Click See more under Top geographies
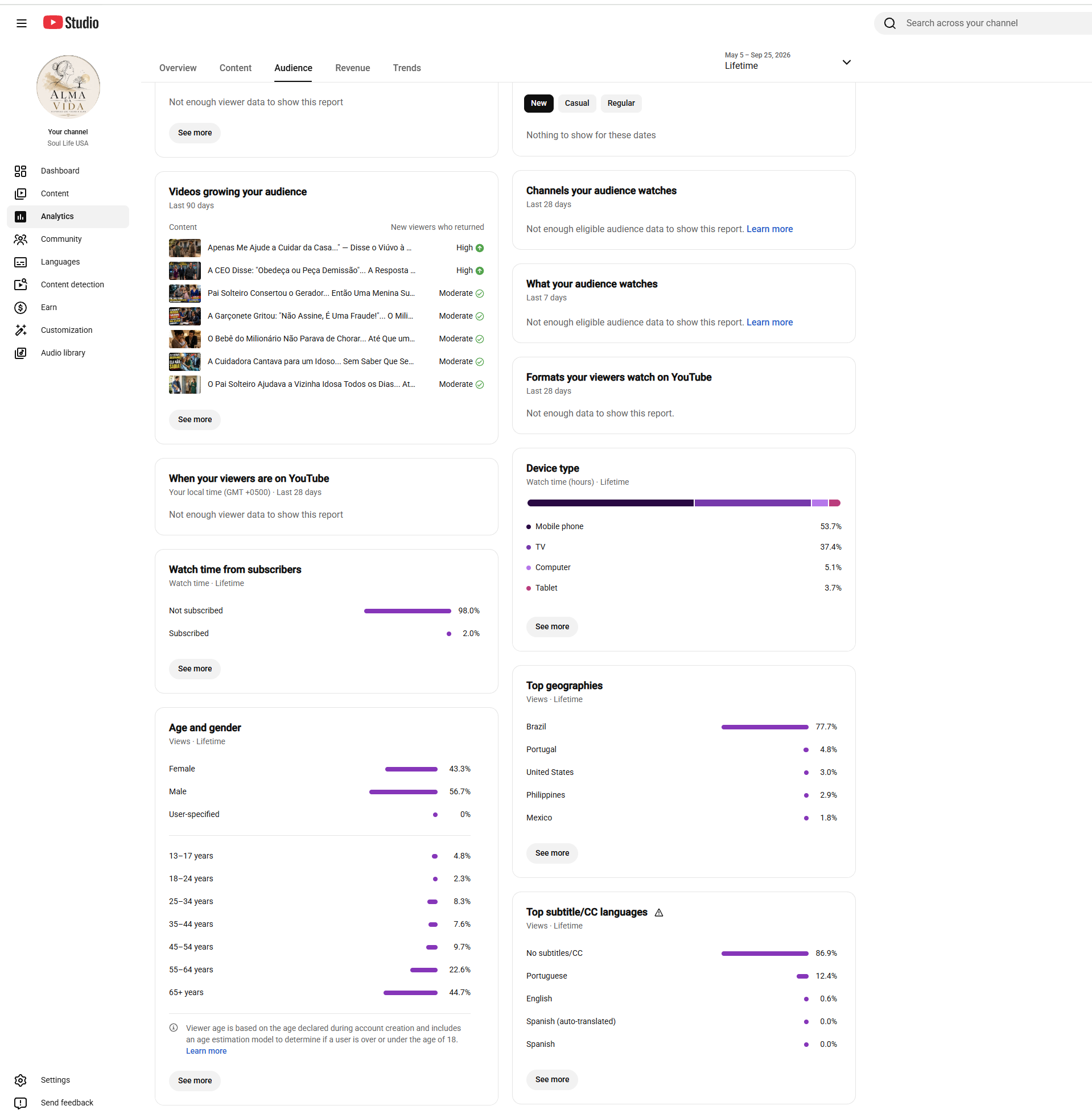Image resolution: width=1092 pixels, height=1118 pixels. (x=553, y=853)
